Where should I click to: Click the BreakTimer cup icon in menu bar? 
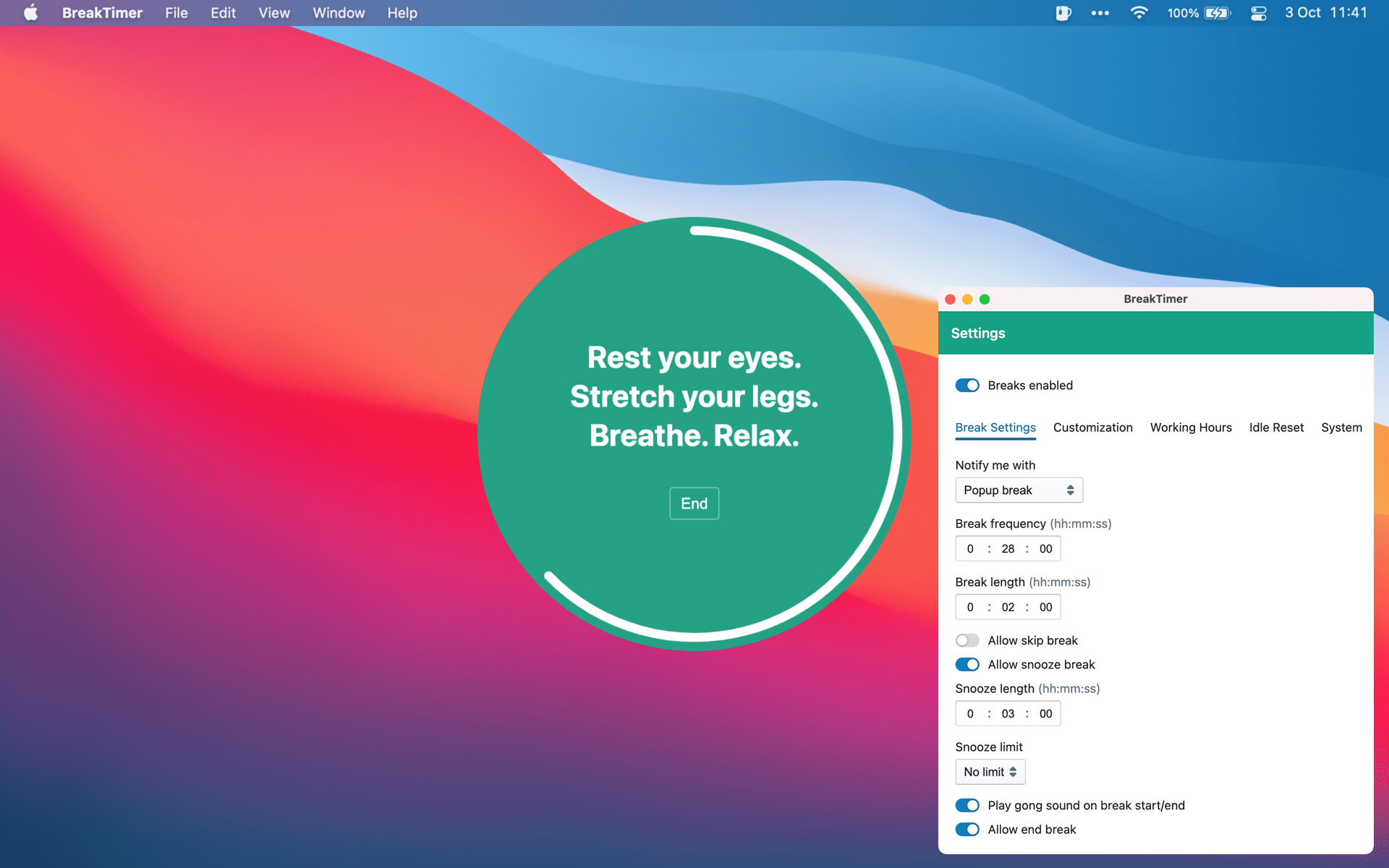click(x=1063, y=13)
